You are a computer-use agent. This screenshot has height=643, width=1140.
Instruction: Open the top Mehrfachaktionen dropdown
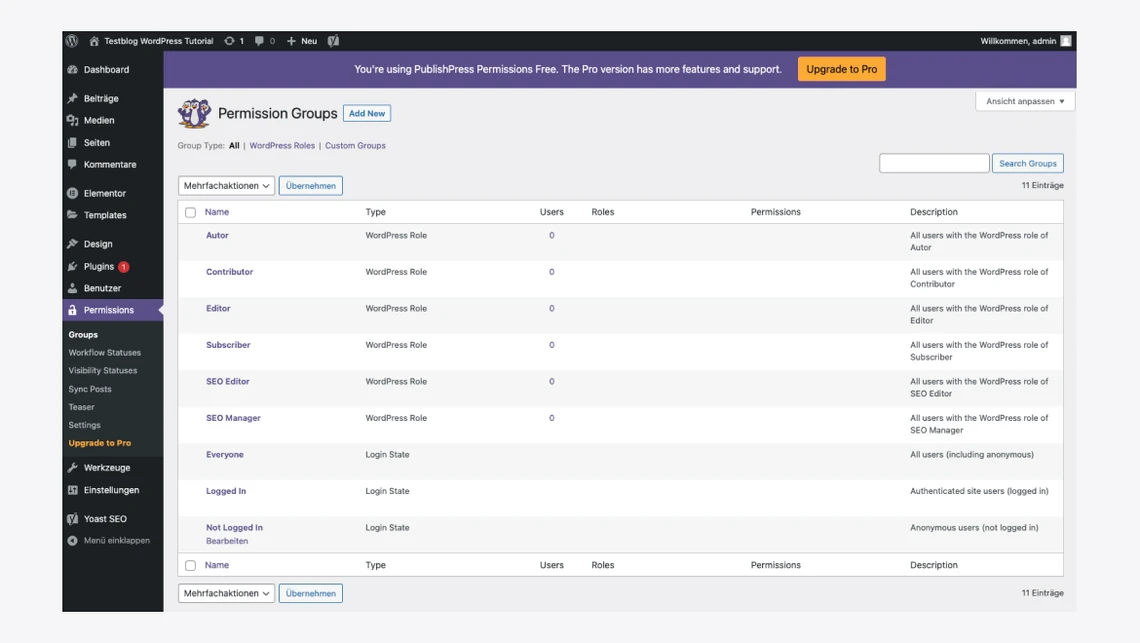(226, 186)
